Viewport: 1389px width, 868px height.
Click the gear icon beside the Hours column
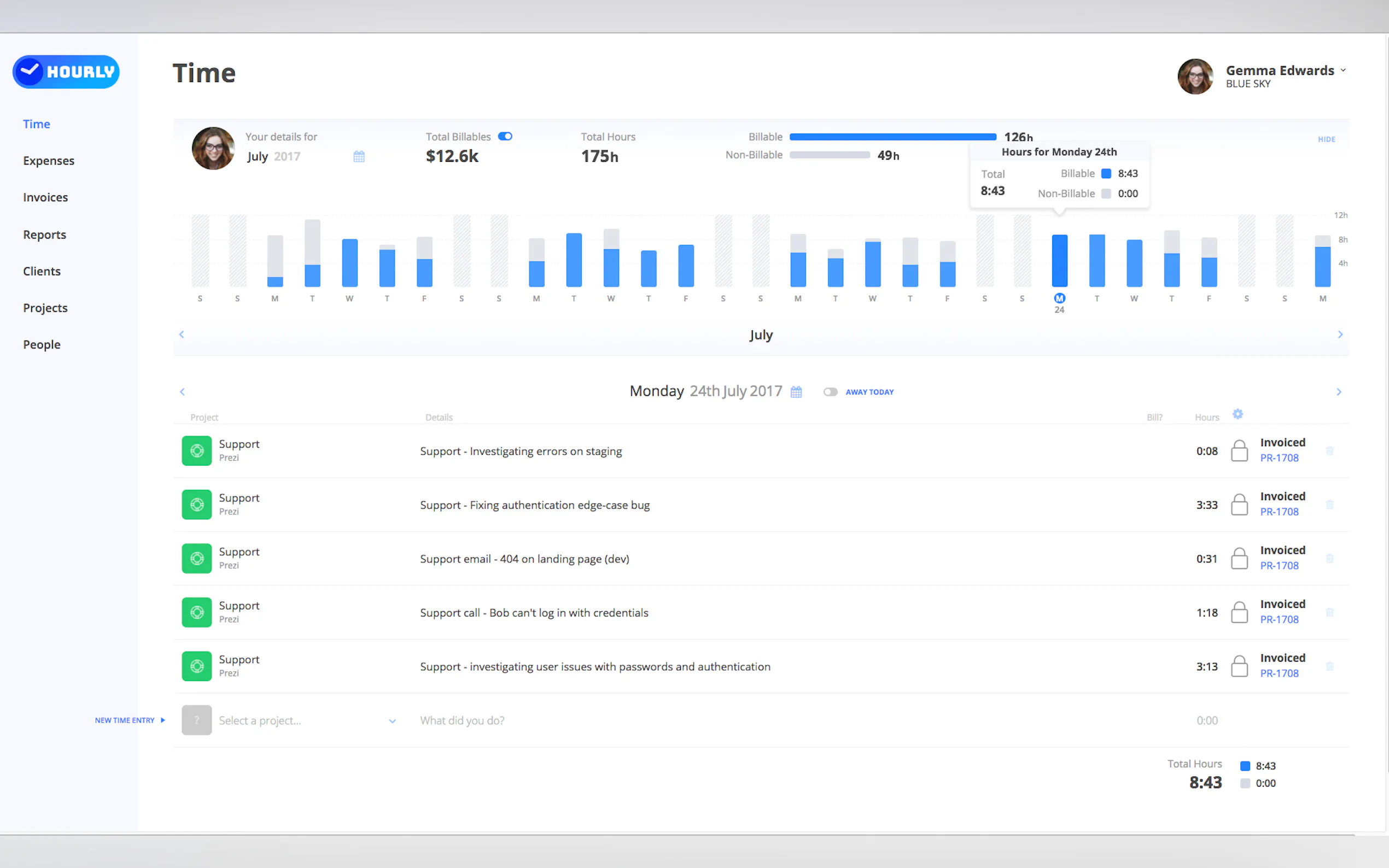[x=1238, y=414]
